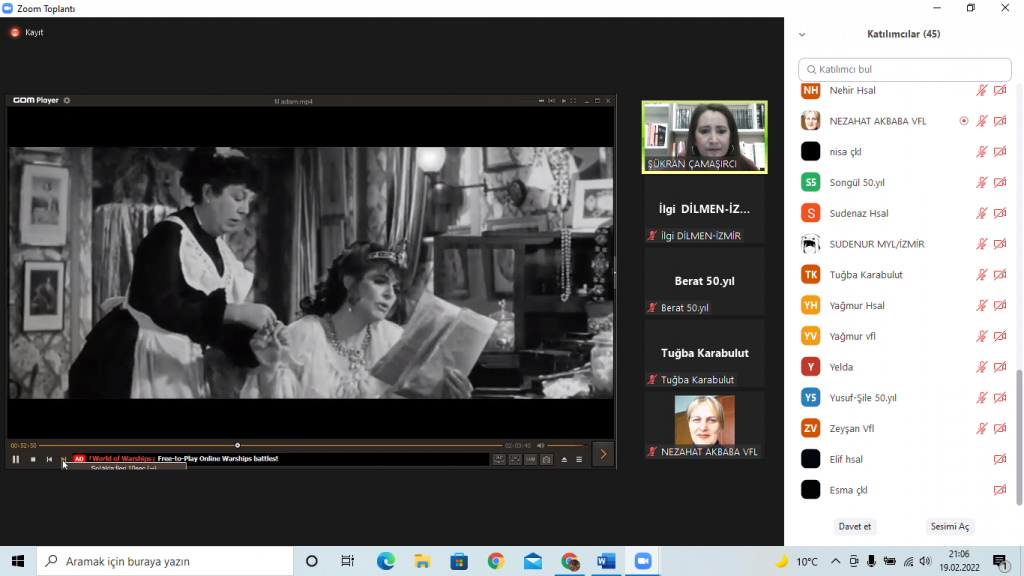The width and height of the screenshot is (1024, 576).
Task: Toggle video for Esma çkl
Action: coord(999,490)
